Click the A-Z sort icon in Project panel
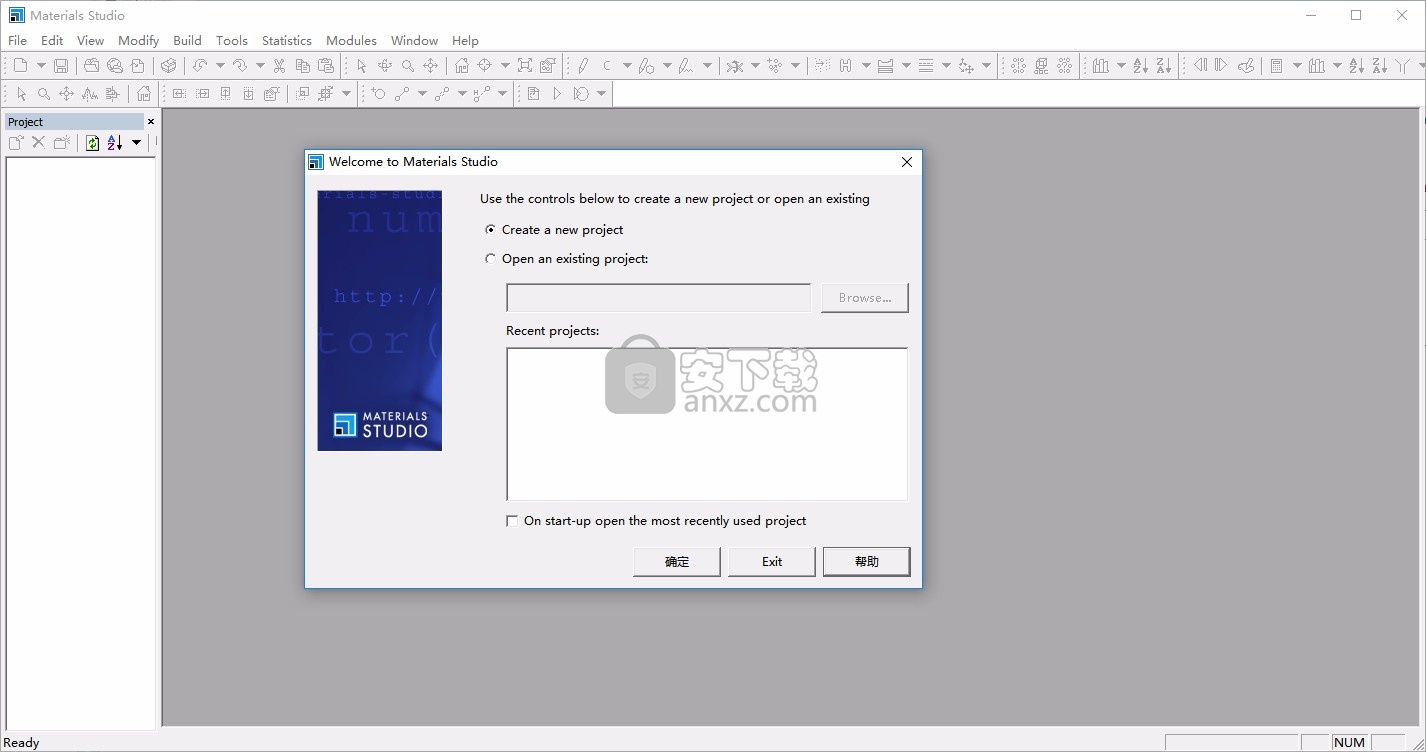1426x752 pixels. (115, 143)
